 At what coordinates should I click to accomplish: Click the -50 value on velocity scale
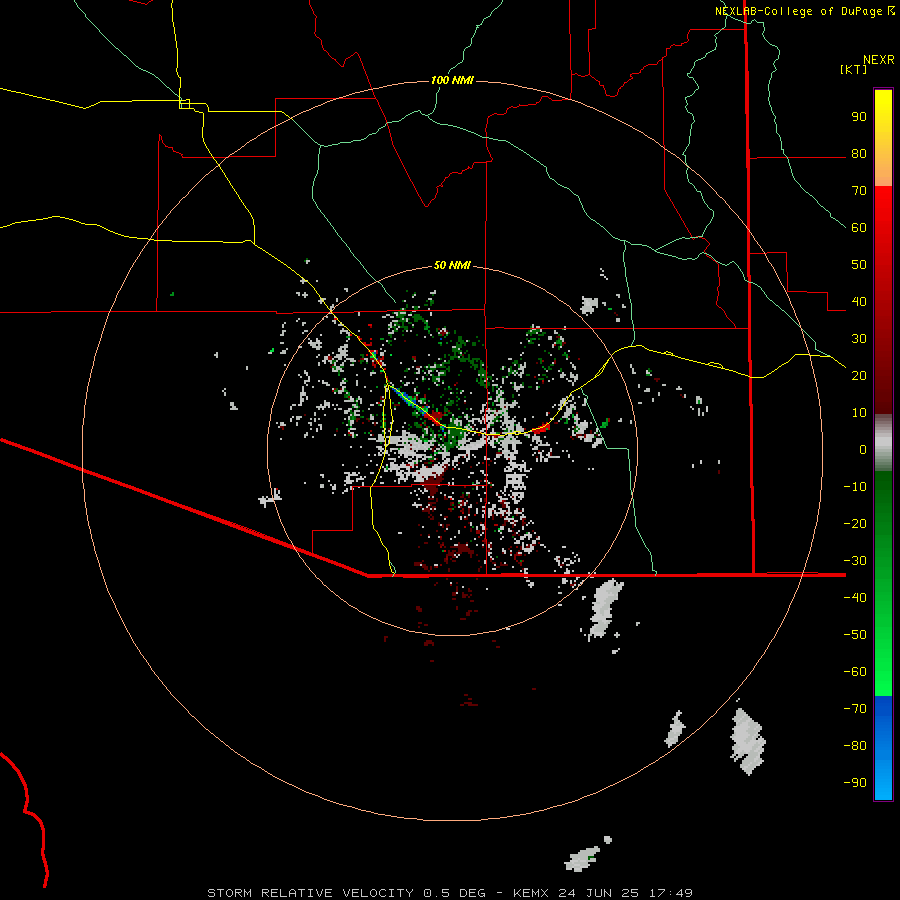[x=855, y=635]
